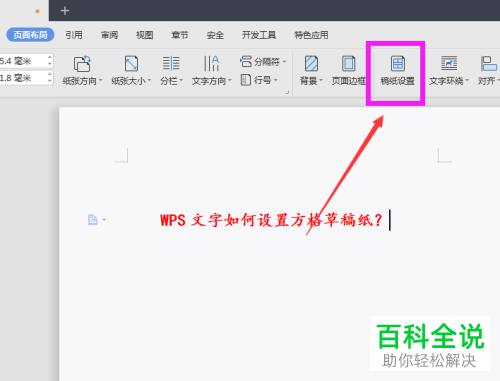
Task: Expand the 纸张方向 dropdown arrow
Action: point(100,81)
